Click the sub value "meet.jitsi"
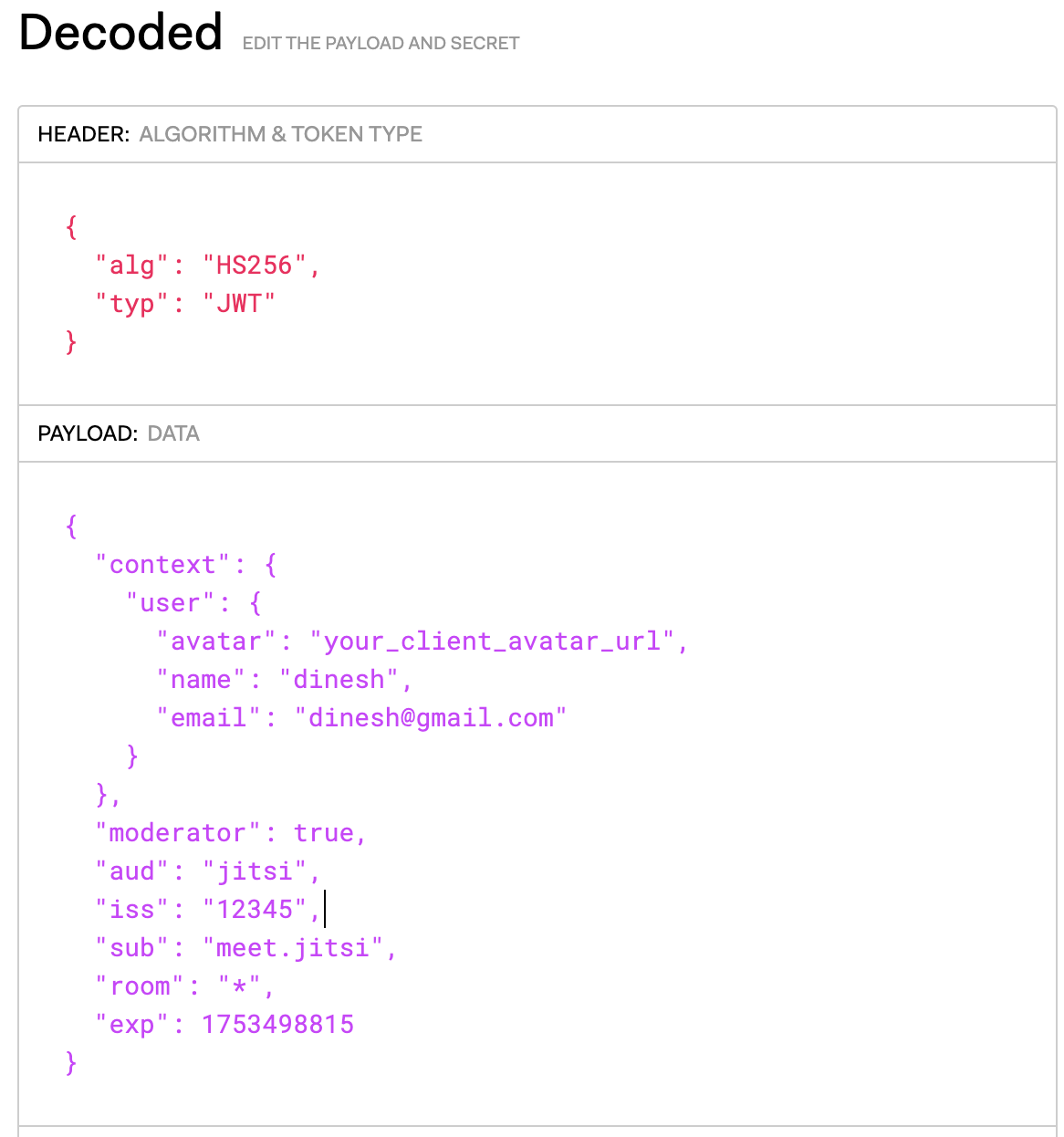The height and width of the screenshot is (1137, 1064). [x=293, y=948]
